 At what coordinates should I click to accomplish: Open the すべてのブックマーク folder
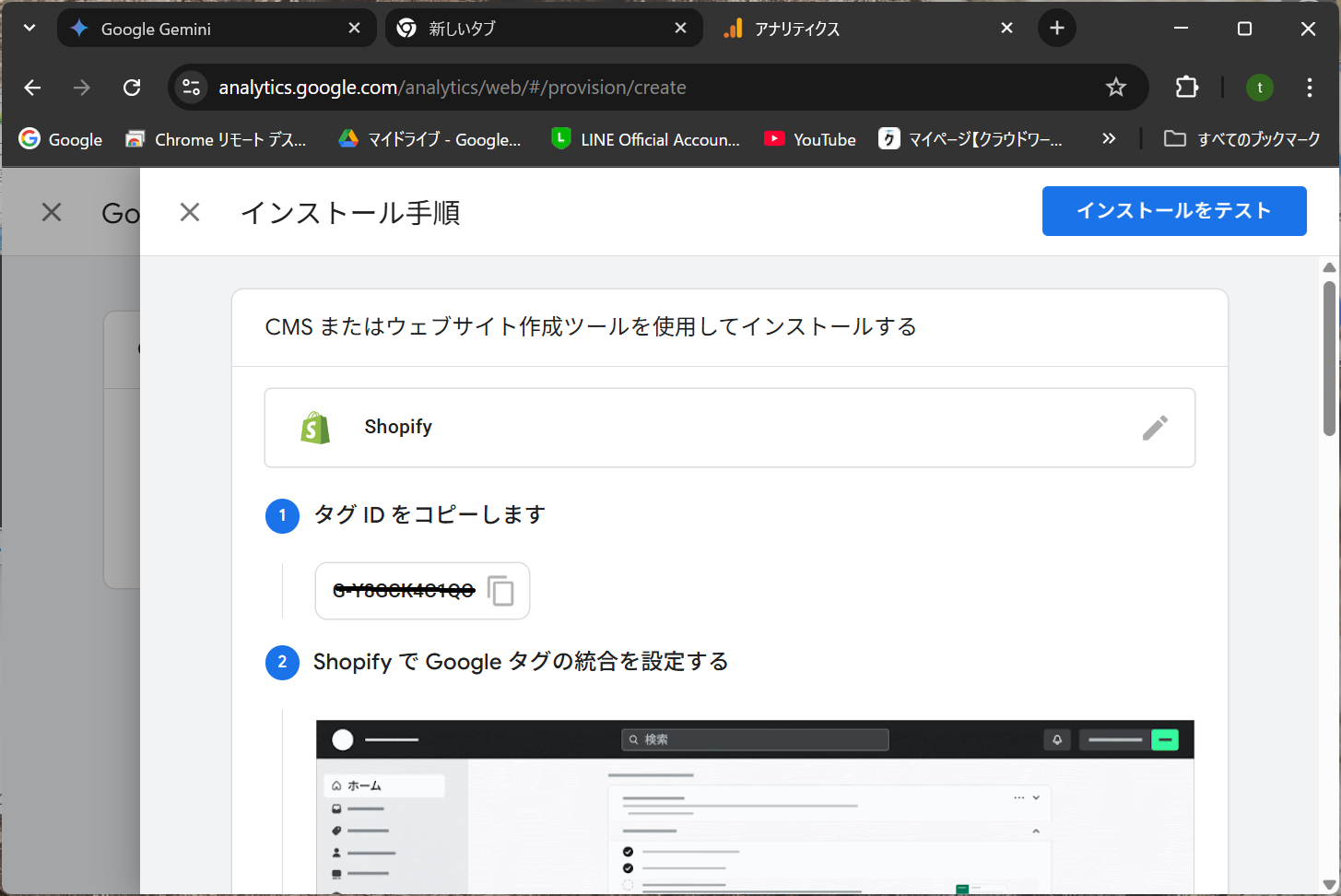tap(1242, 139)
